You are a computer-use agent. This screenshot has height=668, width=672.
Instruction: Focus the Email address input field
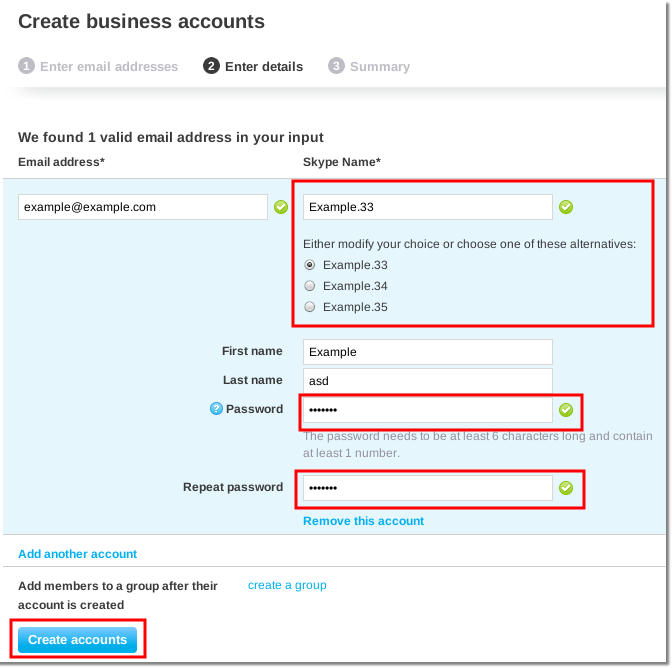point(143,207)
